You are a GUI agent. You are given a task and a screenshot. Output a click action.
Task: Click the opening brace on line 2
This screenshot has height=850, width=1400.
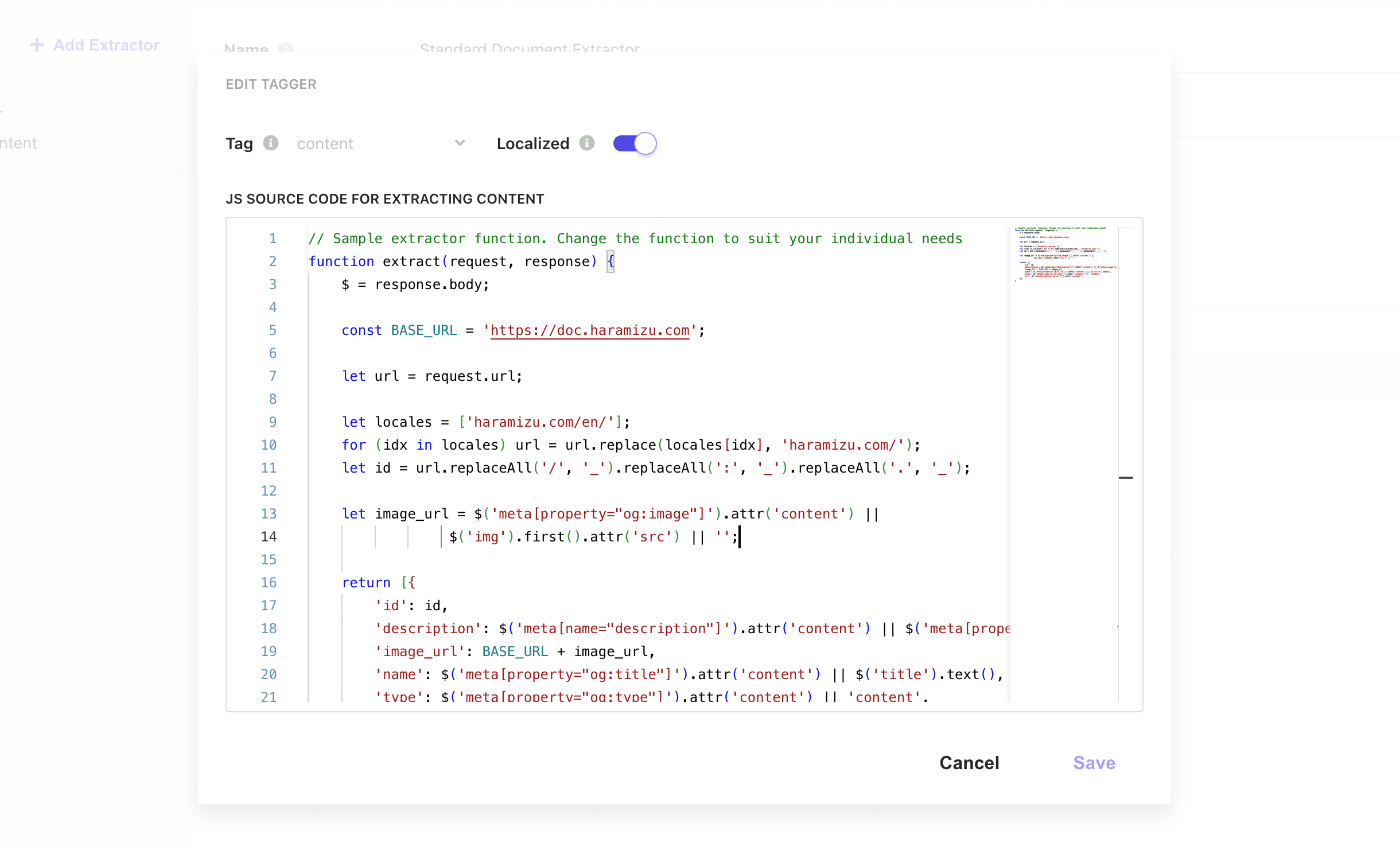(x=610, y=262)
